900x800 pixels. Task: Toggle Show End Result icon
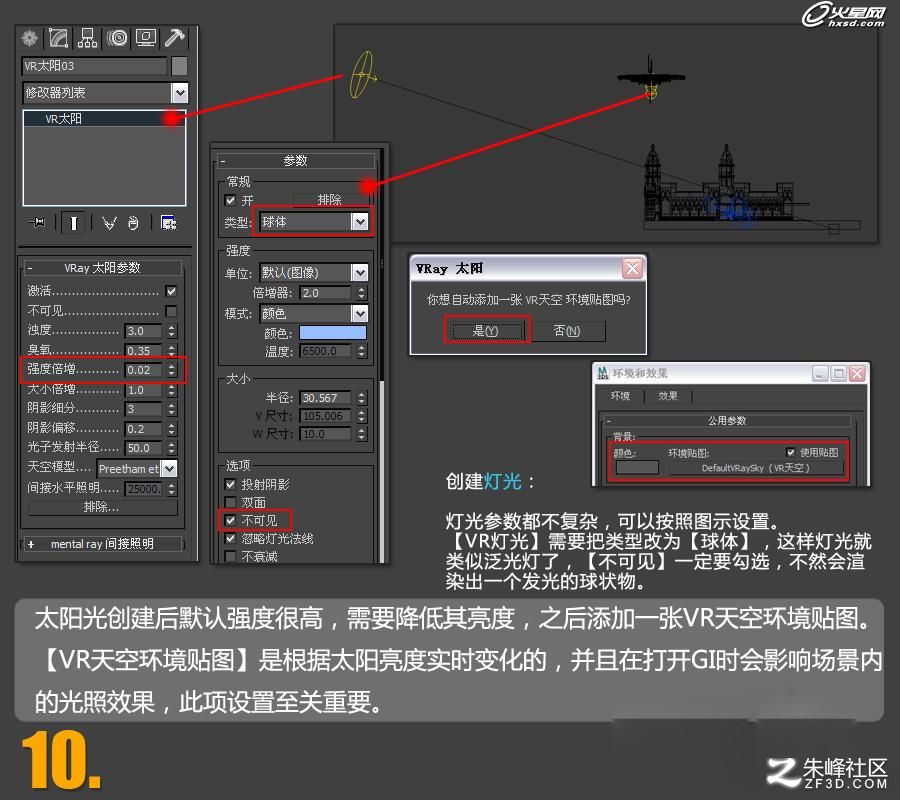point(73,223)
